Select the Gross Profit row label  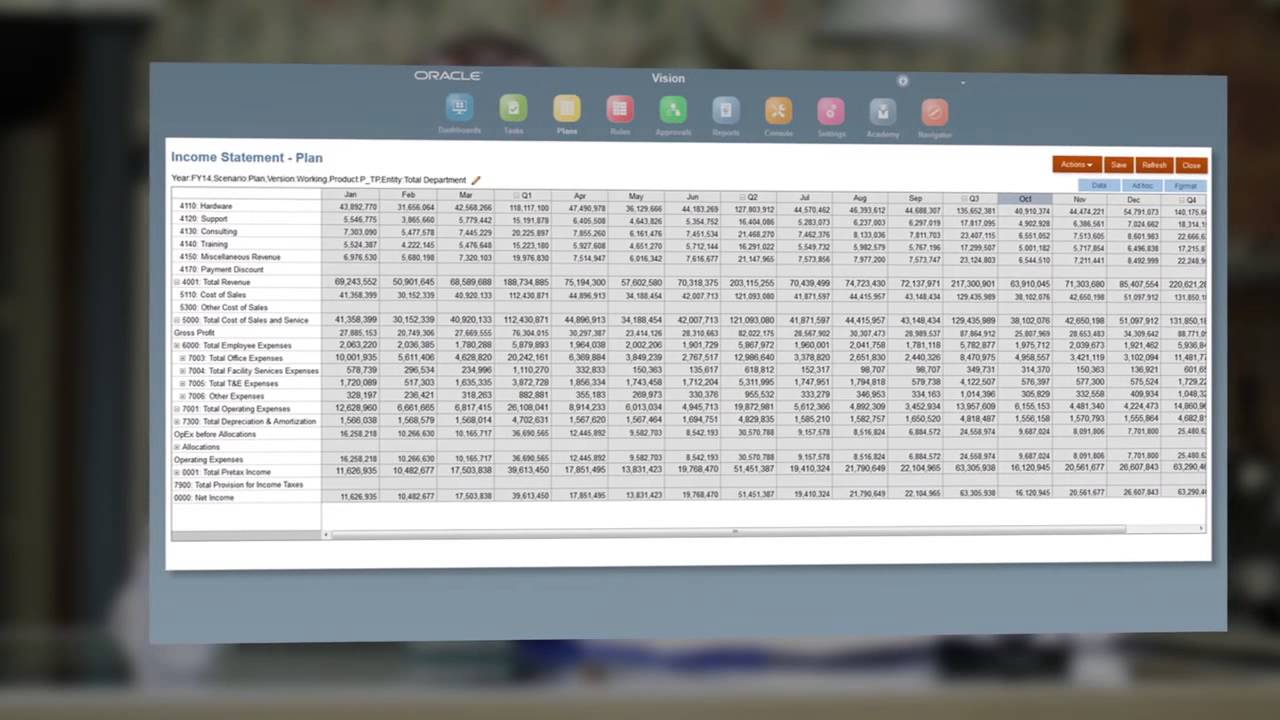pos(194,333)
